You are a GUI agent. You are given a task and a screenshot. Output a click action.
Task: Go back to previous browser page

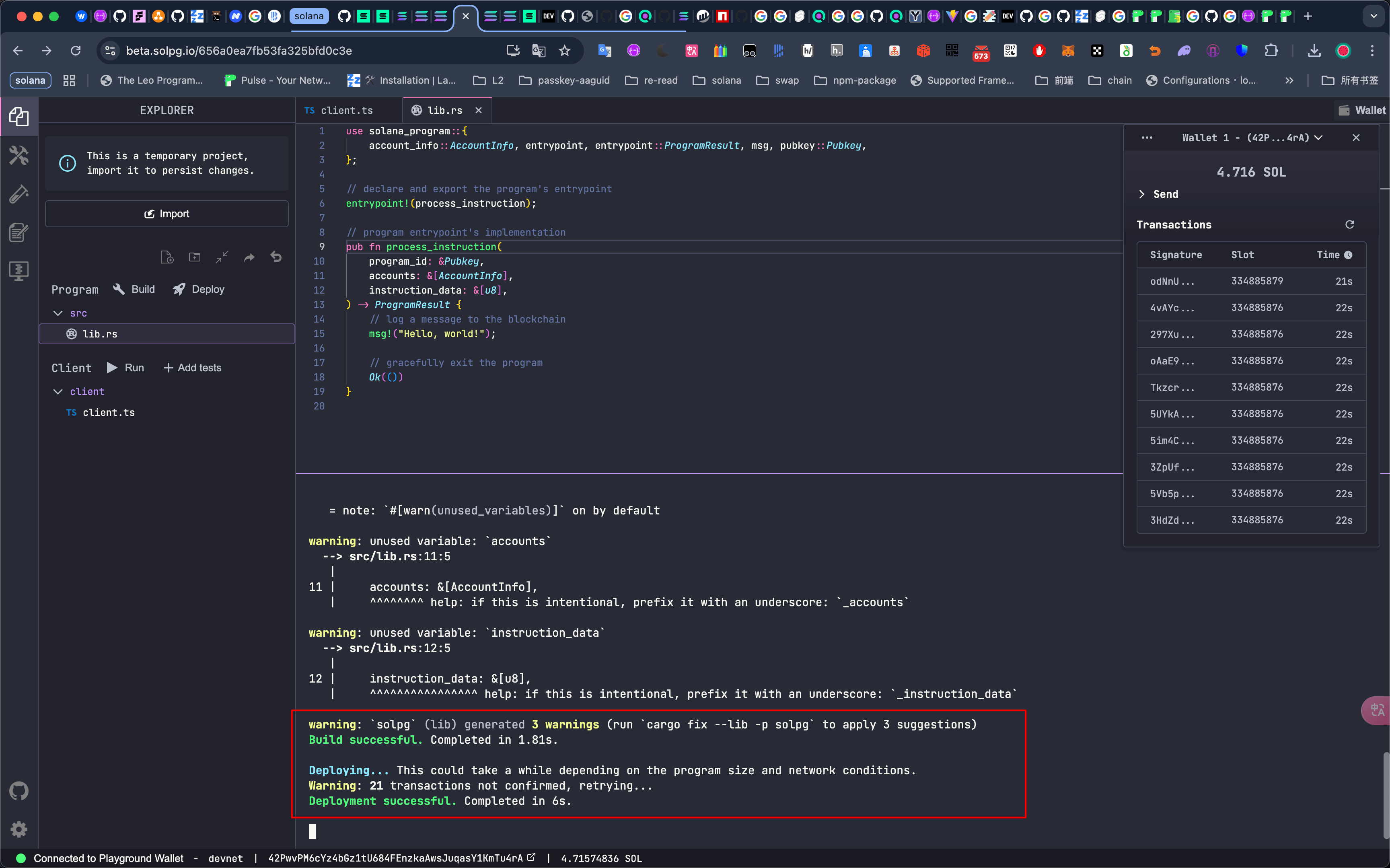(x=18, y=51)
